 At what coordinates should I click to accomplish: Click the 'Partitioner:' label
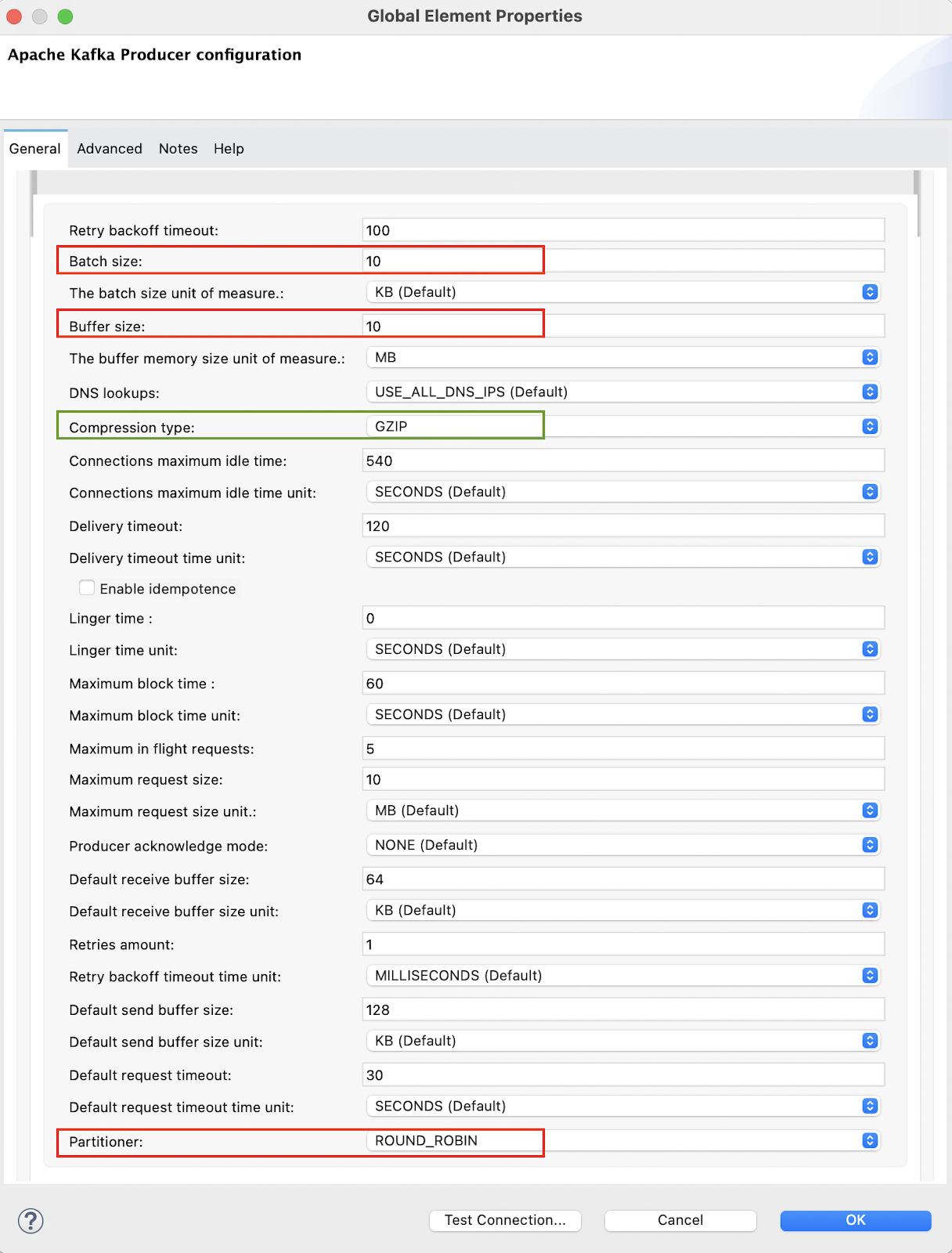[x=106, y=1142]
